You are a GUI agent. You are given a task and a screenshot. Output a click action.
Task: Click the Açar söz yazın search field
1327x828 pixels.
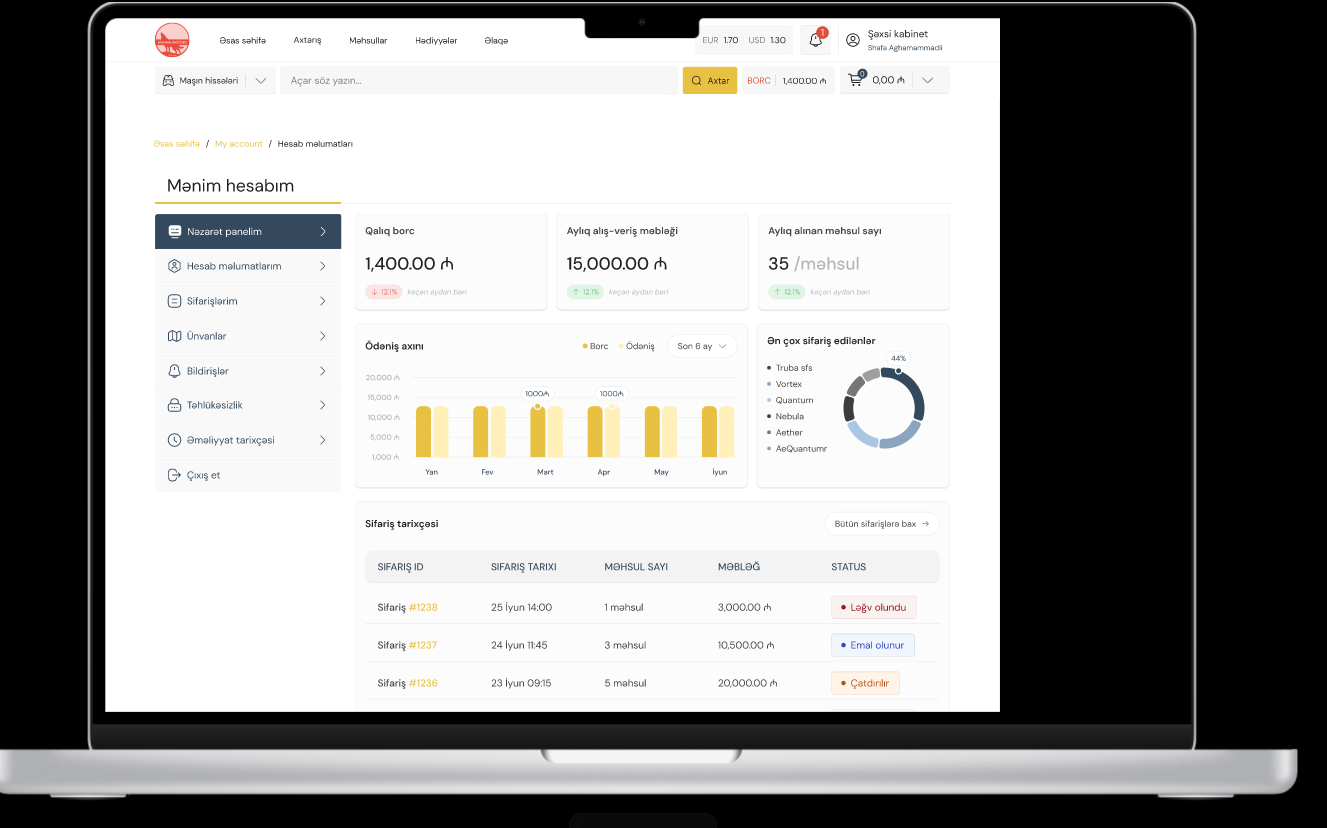[x=478, y=80]
